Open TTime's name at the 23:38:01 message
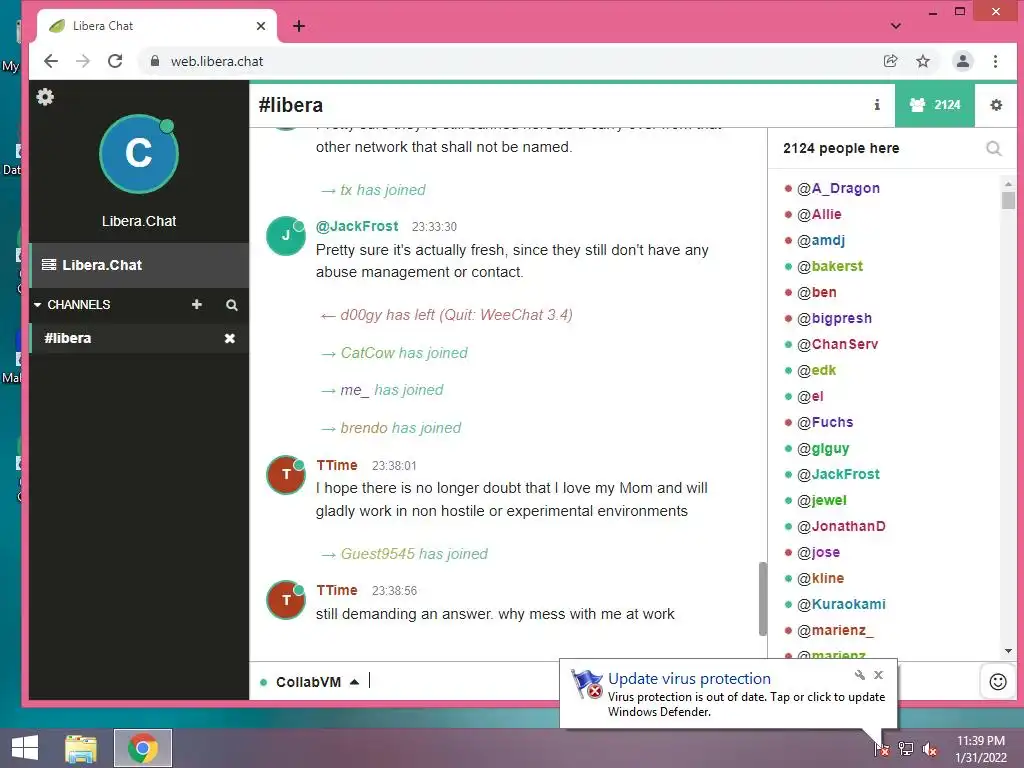 (x=337, y=465)
